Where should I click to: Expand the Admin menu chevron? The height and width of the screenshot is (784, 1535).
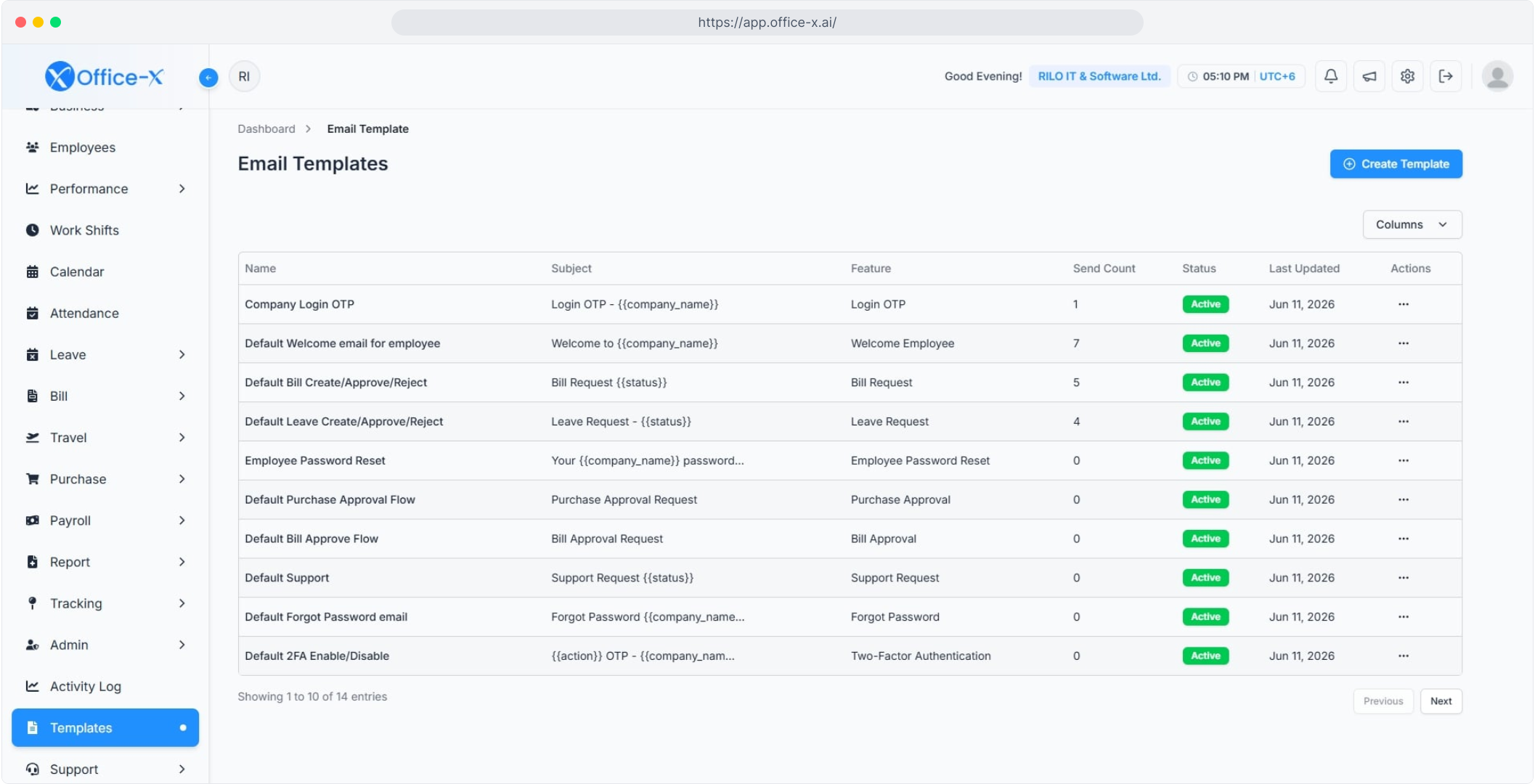182,645
